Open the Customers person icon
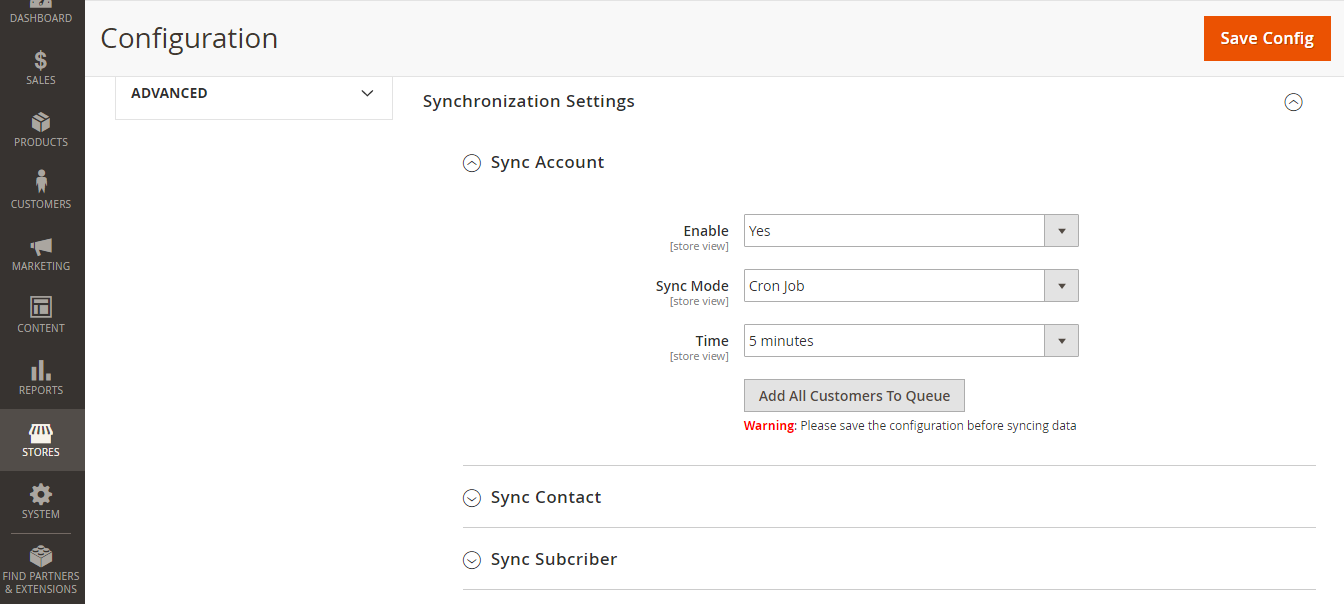 [x=41, y=183]
